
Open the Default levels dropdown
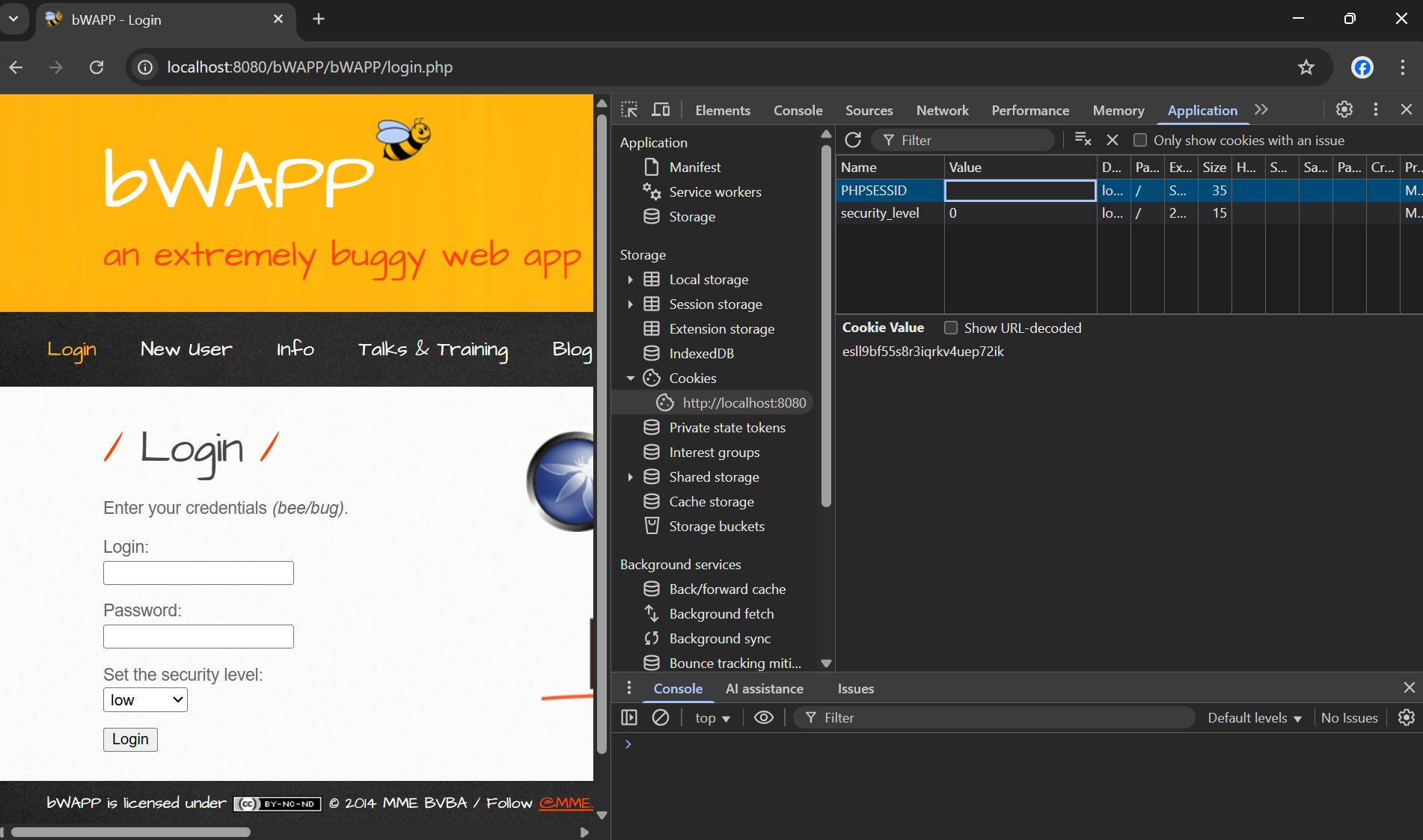1255,717
